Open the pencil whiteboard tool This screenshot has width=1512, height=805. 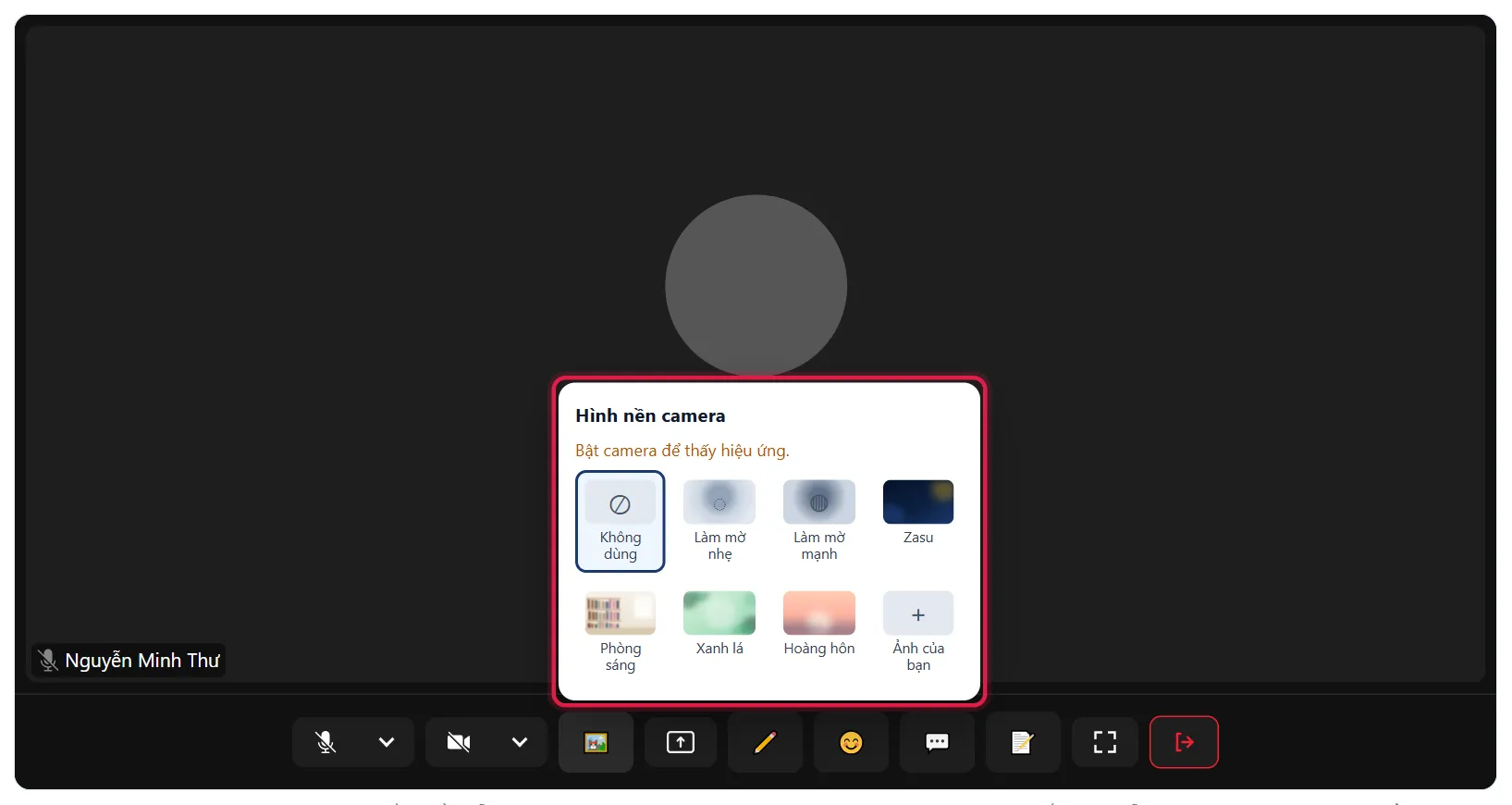[765, 742]
